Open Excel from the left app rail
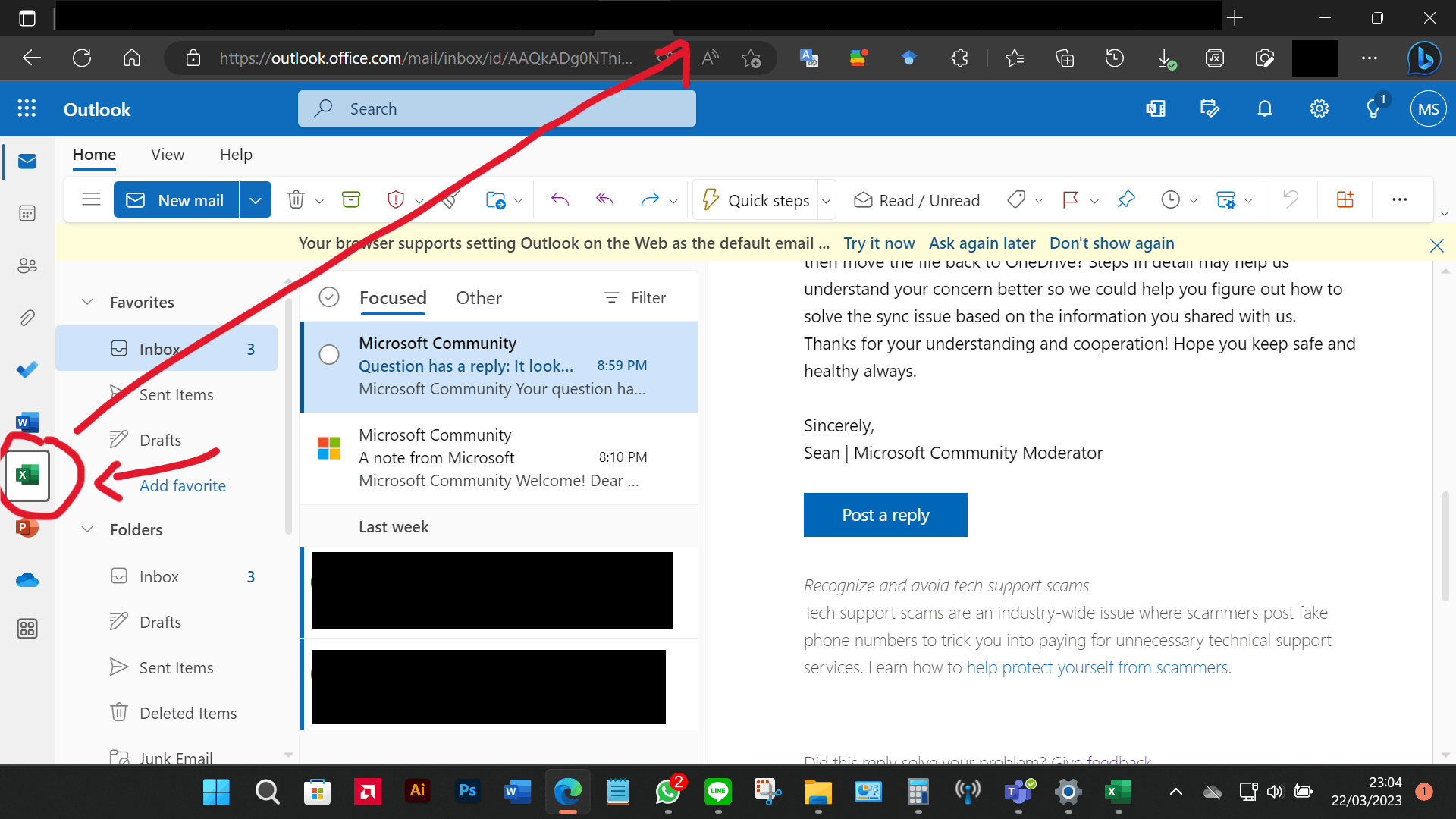The width and height of the screenshot is (1456, 819). tap(27, 475)
